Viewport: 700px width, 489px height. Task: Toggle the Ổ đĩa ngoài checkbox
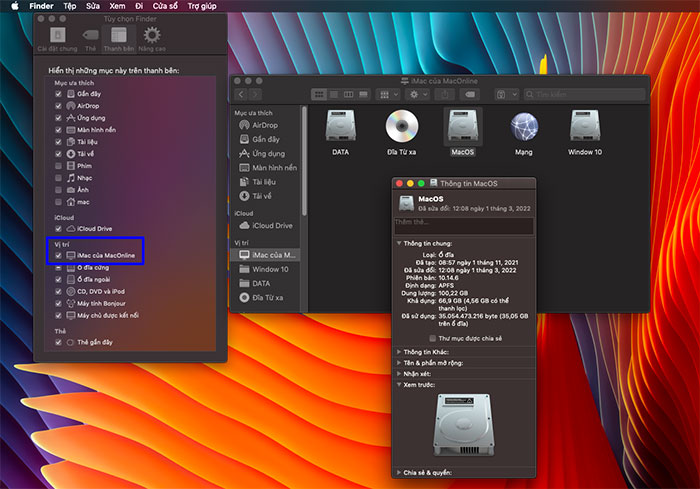58,280
